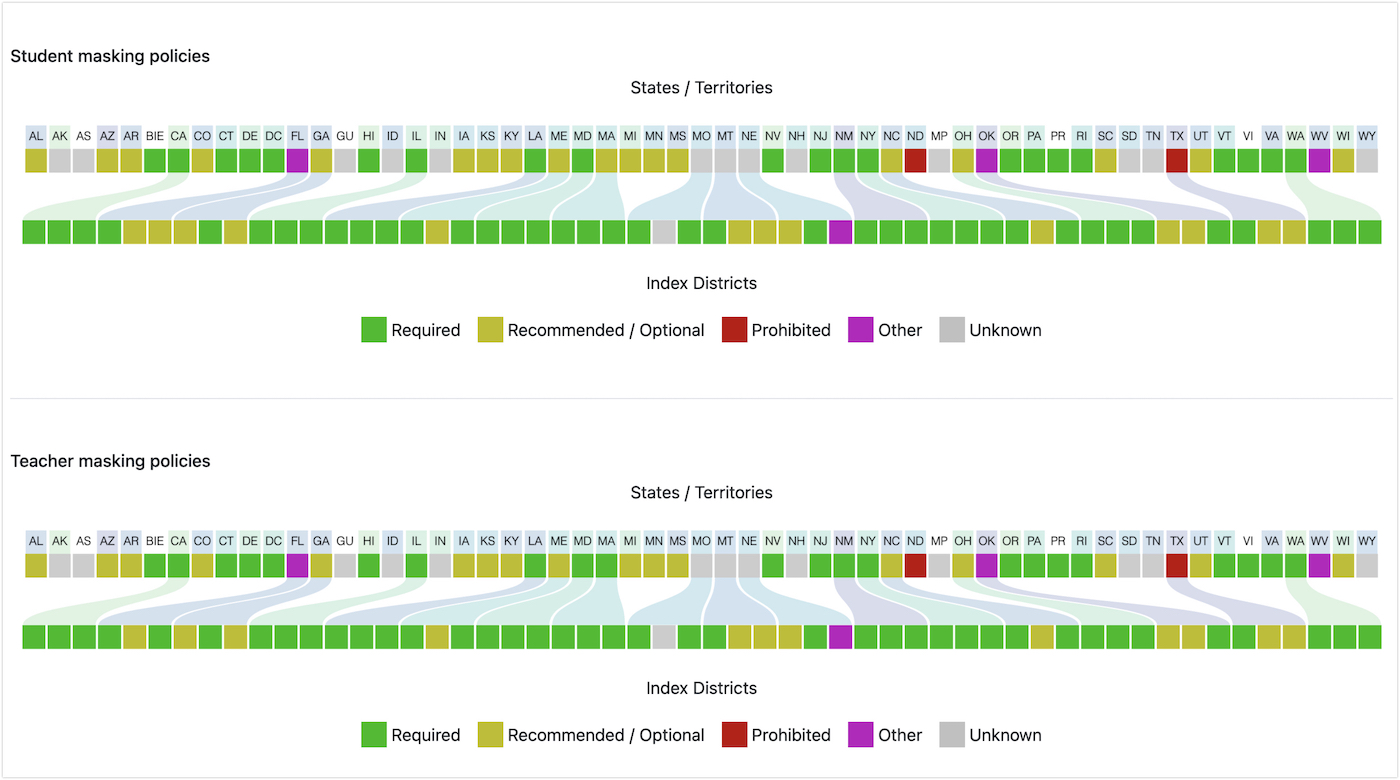Select North Dakota's red square under Student policies
The image size is (1400, 780).
point(915,160)
